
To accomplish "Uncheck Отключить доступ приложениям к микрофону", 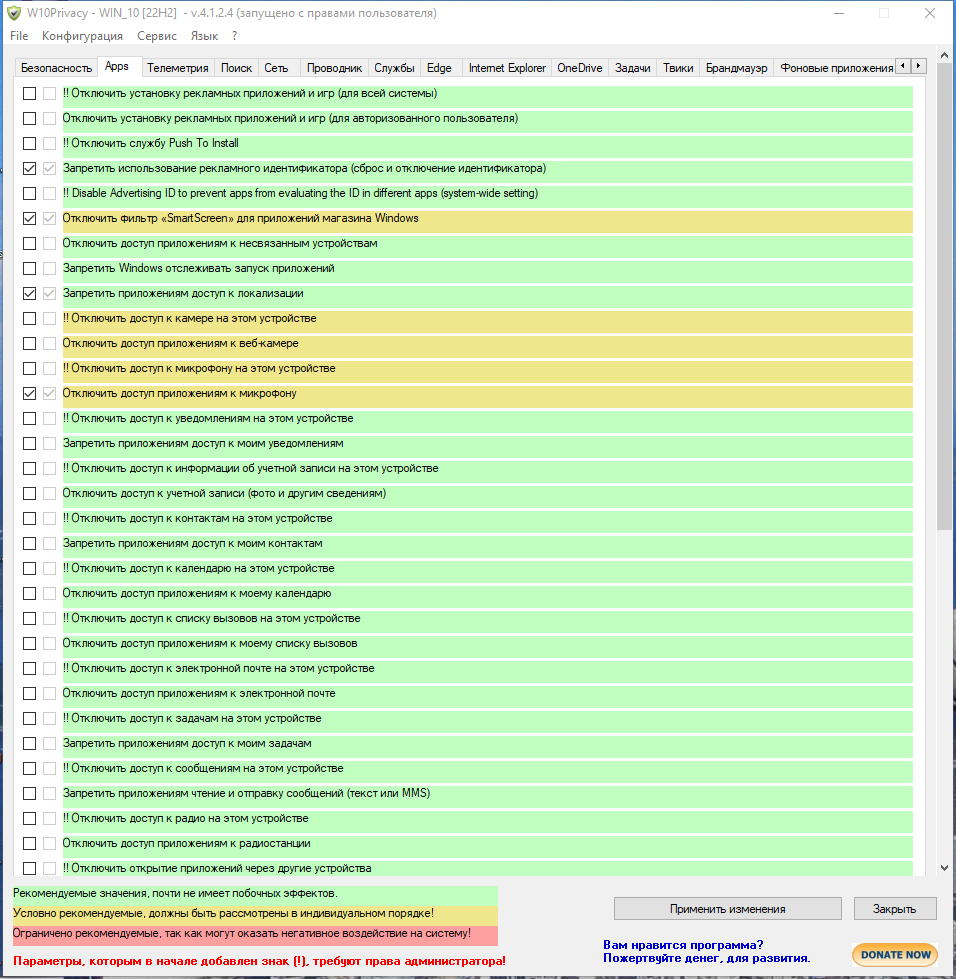I will coord(29,393).
